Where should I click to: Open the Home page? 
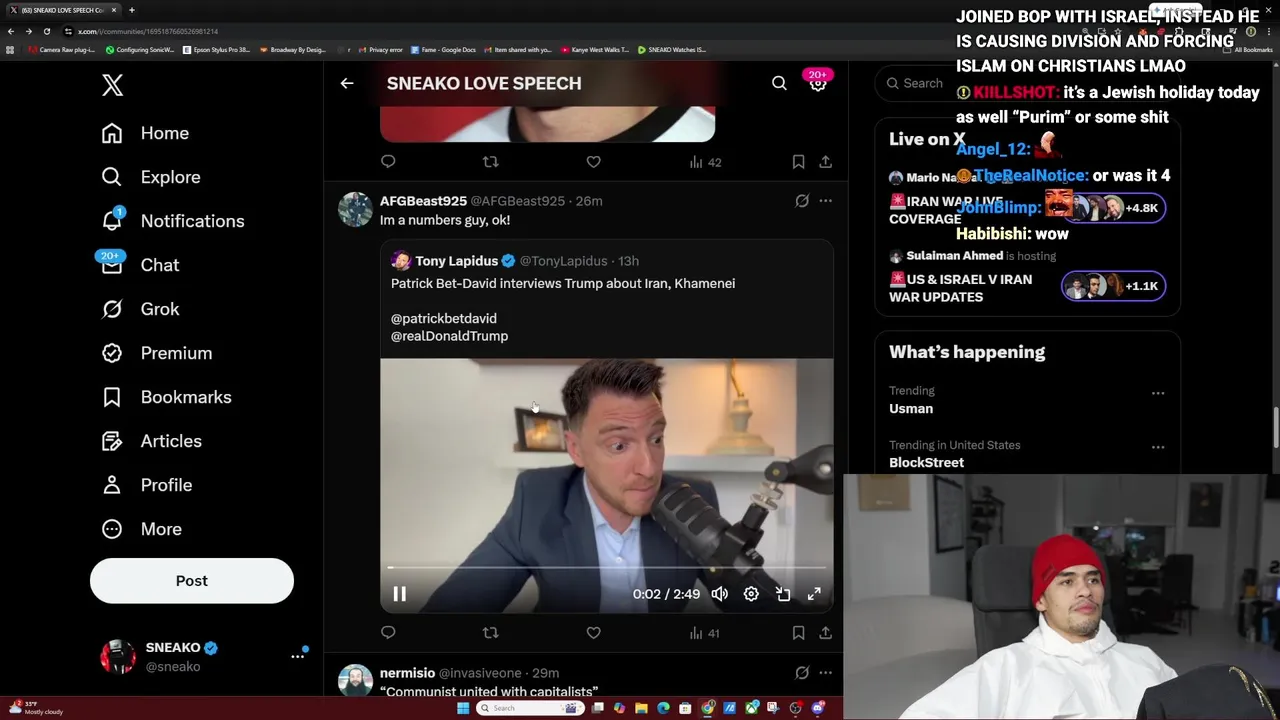click(145, 133)
